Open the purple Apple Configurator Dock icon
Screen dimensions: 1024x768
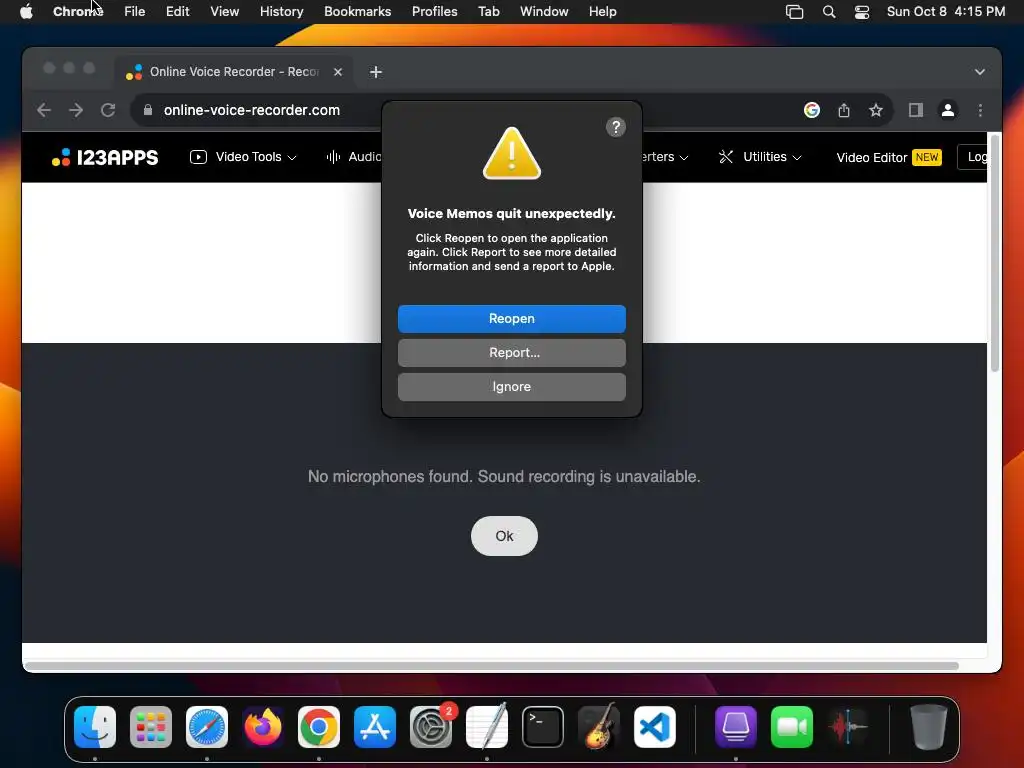pyautogui.click(x=735, y=727)
